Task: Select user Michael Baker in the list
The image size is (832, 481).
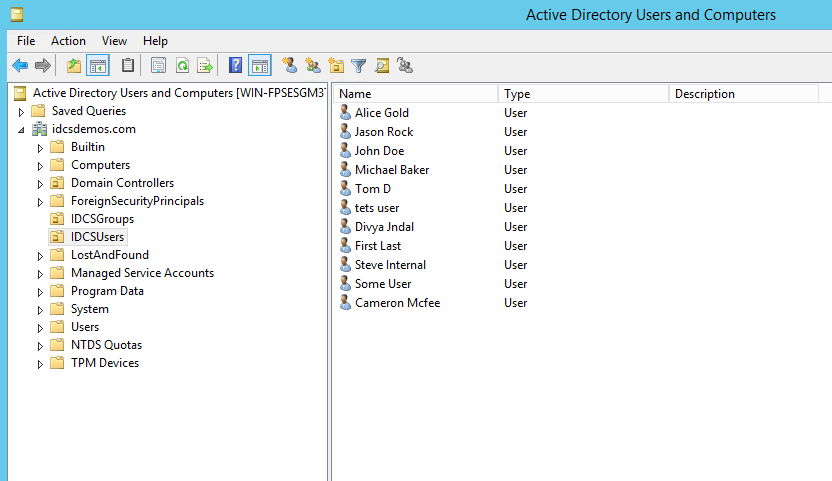Action: coord(391,170)
